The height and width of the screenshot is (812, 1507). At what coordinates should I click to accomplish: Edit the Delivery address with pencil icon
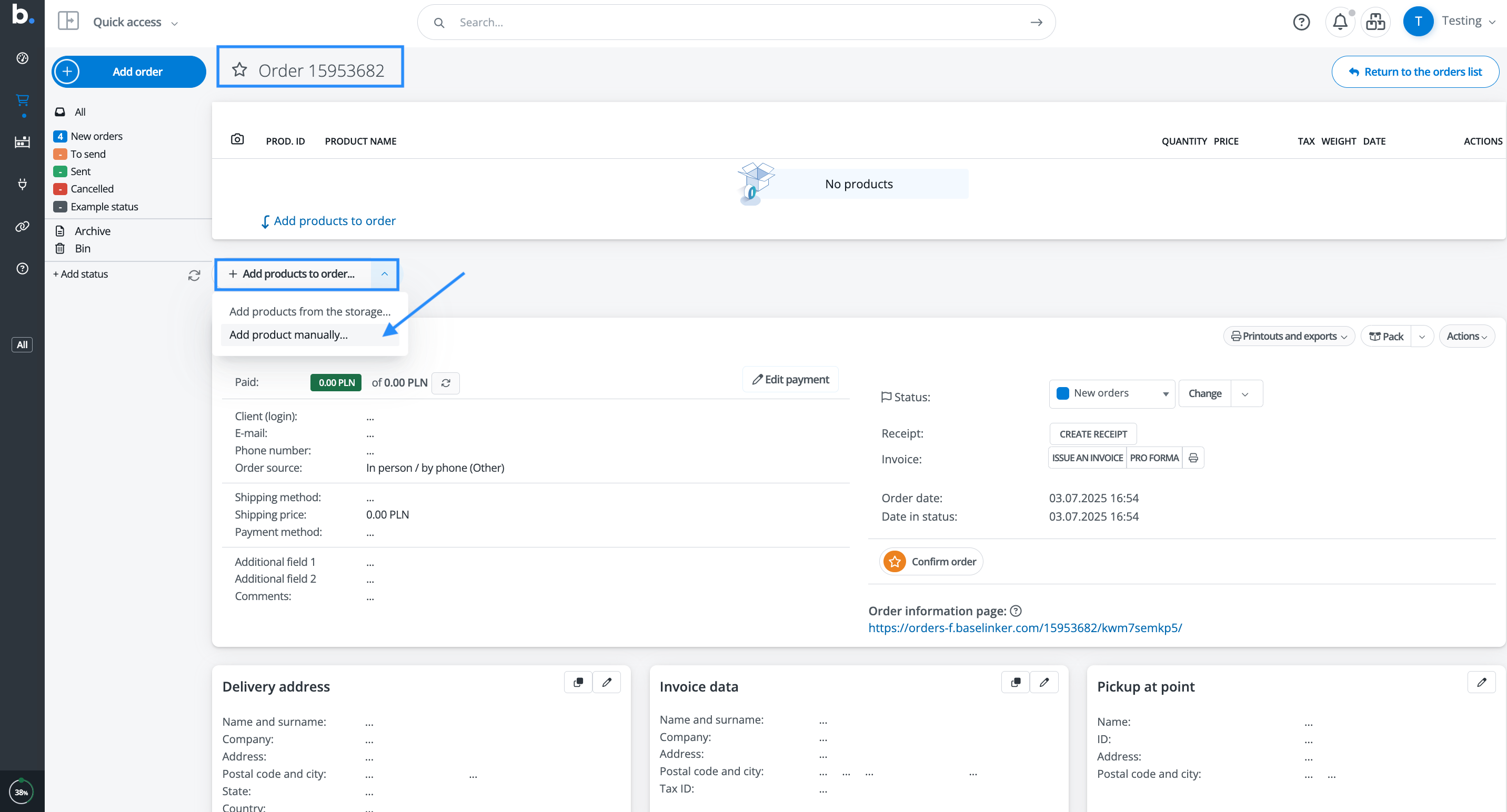point(607,682)
